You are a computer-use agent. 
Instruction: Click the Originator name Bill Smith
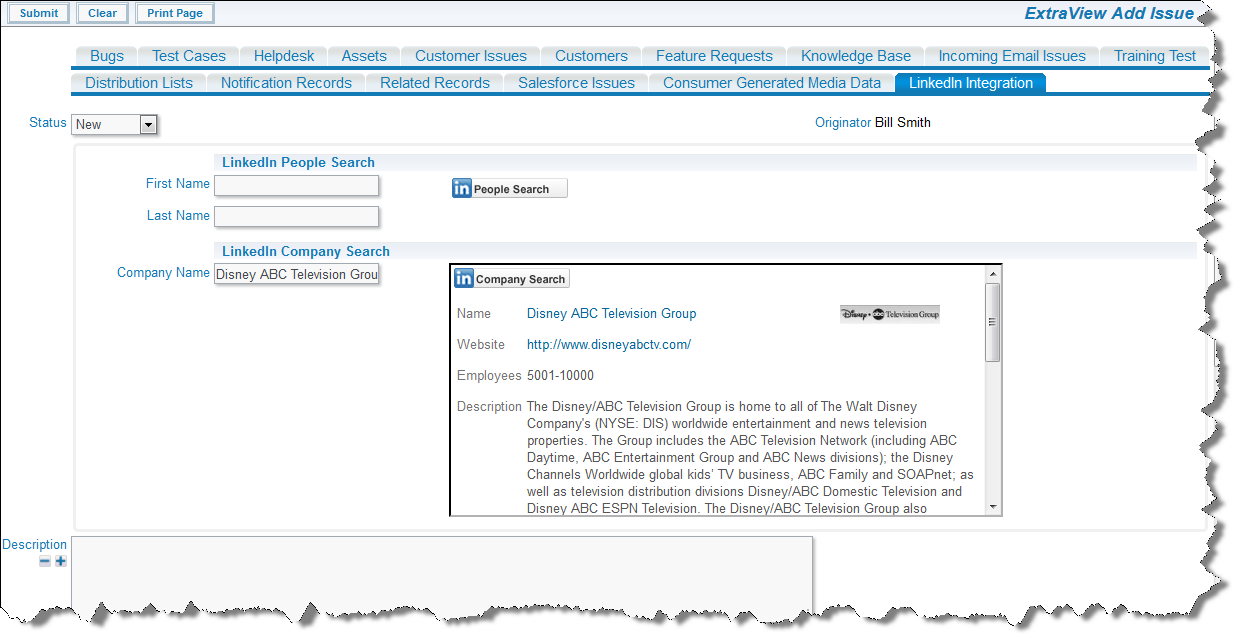point(903,123)
